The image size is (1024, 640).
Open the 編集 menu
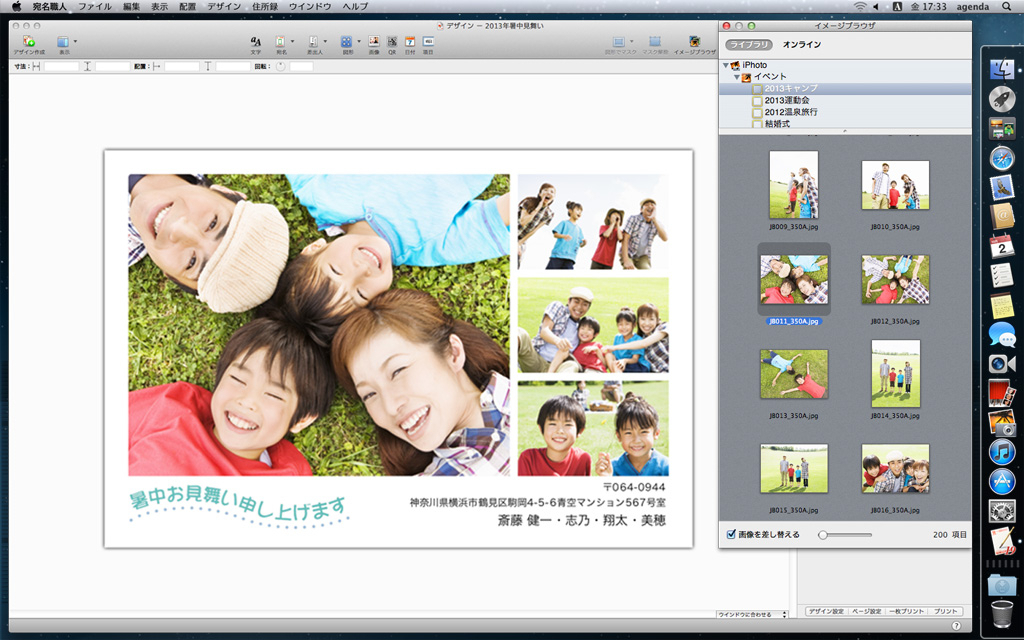(131, 7)
